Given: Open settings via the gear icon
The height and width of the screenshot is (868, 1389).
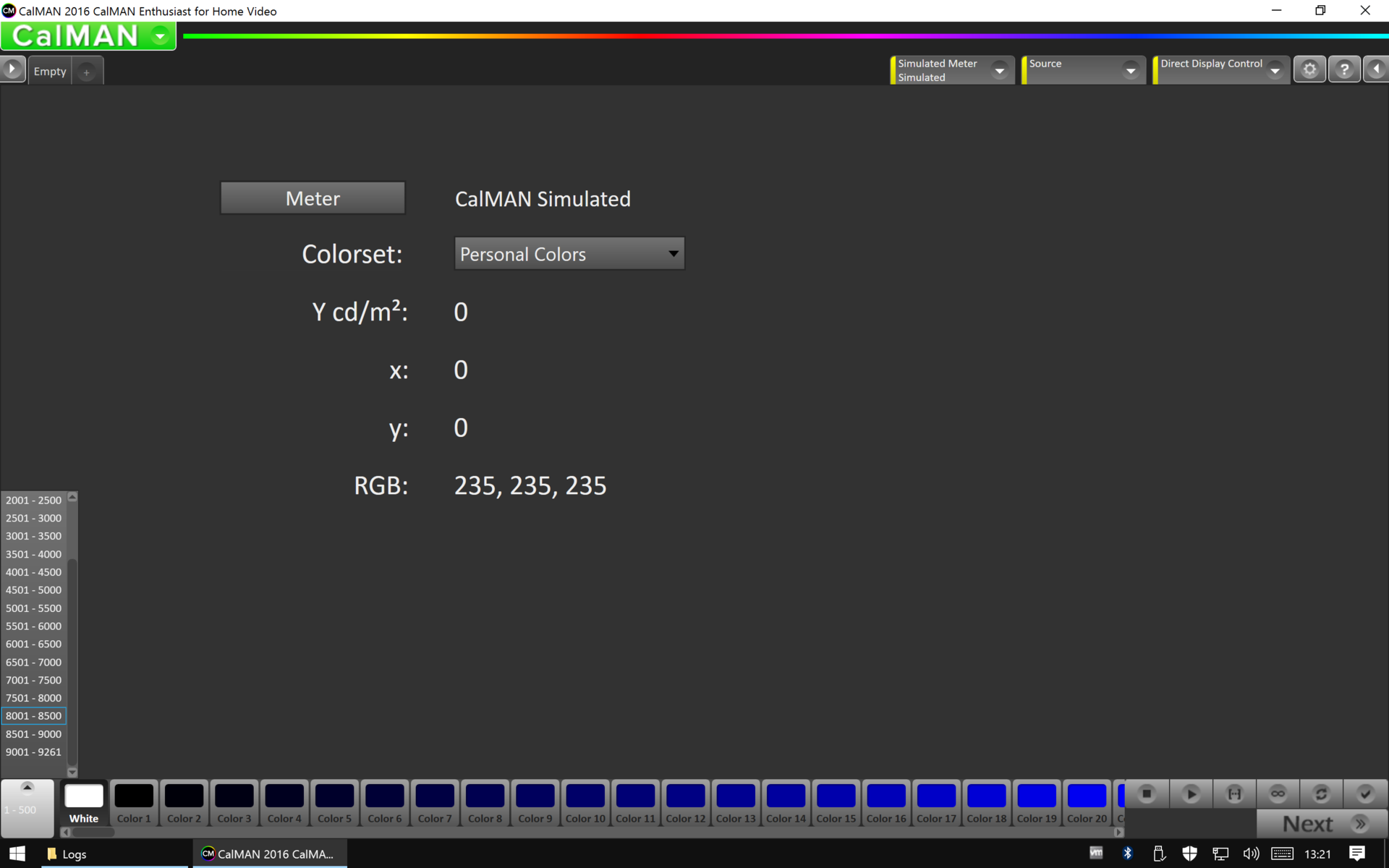Looking at the screenshot, I should click(1309, 69).
